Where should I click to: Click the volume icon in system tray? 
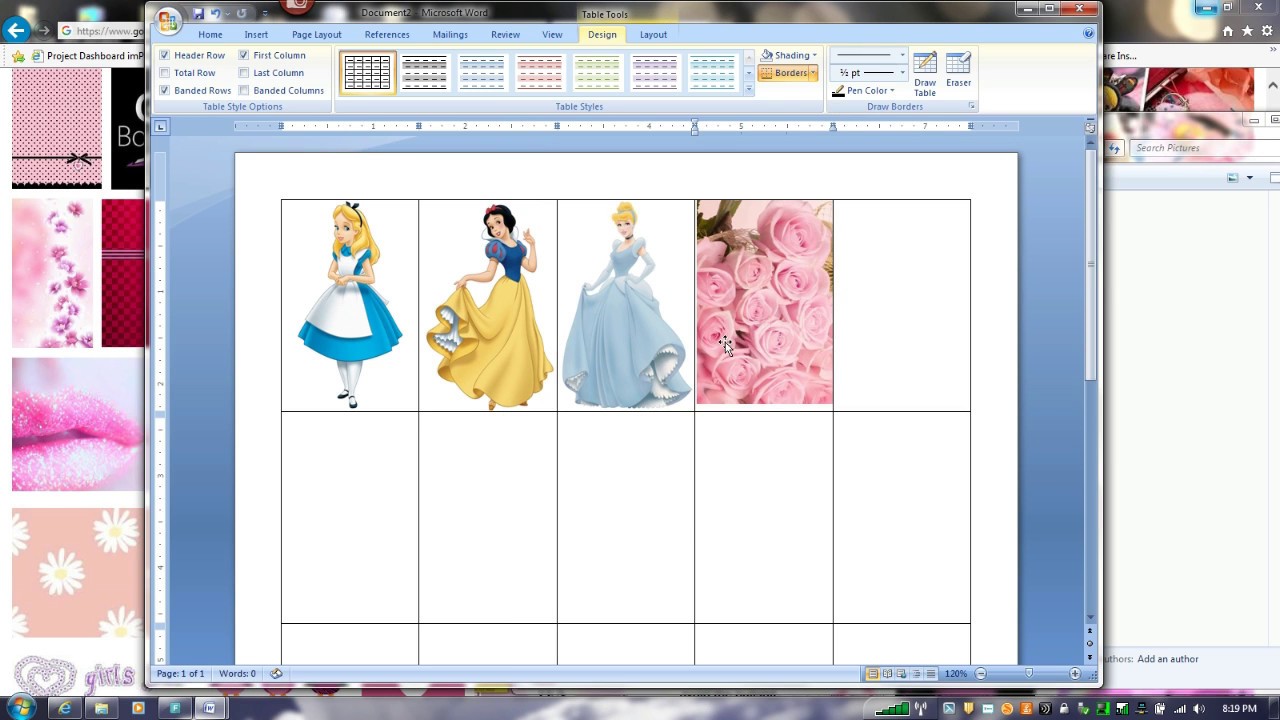(x=1196, y=709)
